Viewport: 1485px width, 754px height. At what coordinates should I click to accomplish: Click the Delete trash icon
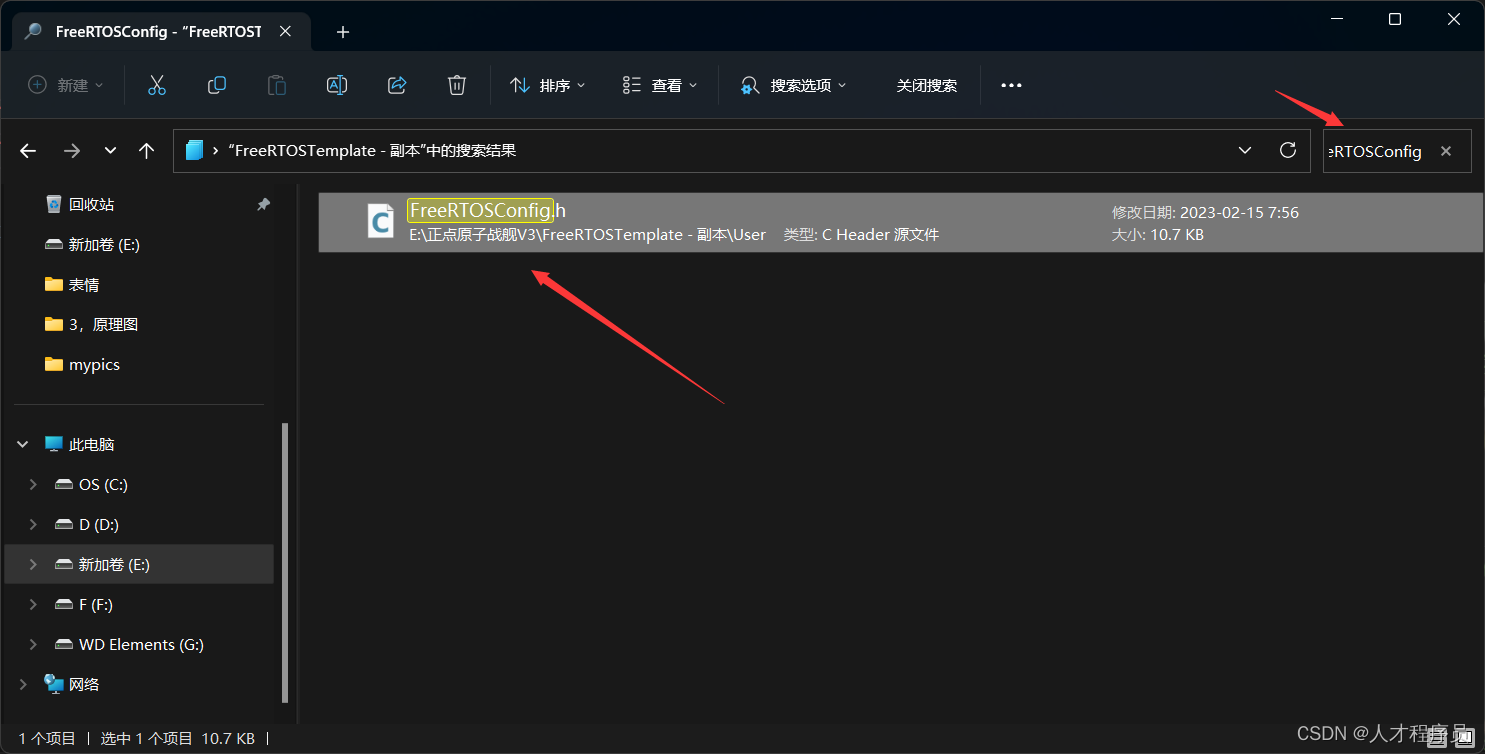pos(457,85)
